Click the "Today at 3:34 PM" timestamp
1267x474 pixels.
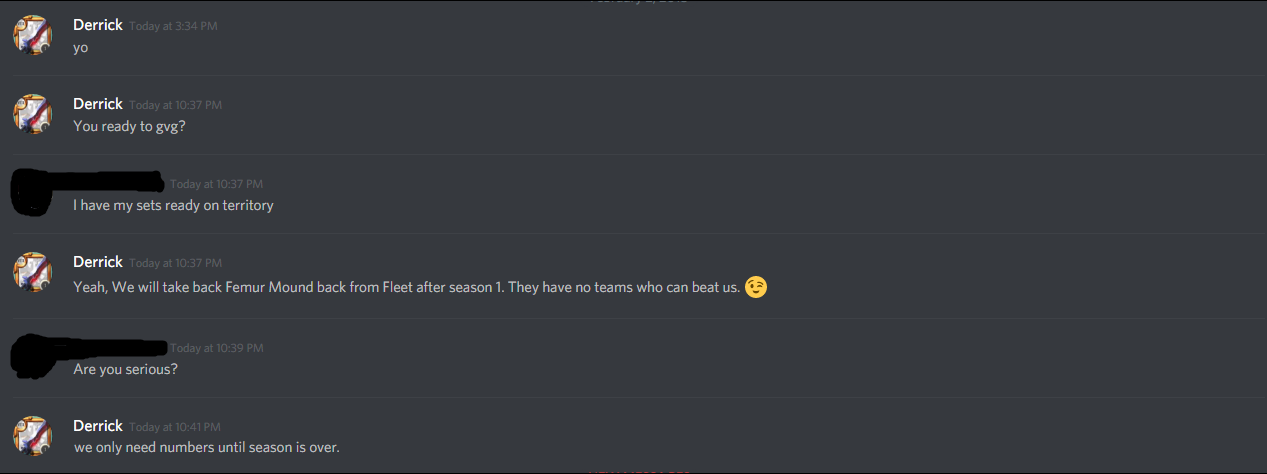[173, 26]
